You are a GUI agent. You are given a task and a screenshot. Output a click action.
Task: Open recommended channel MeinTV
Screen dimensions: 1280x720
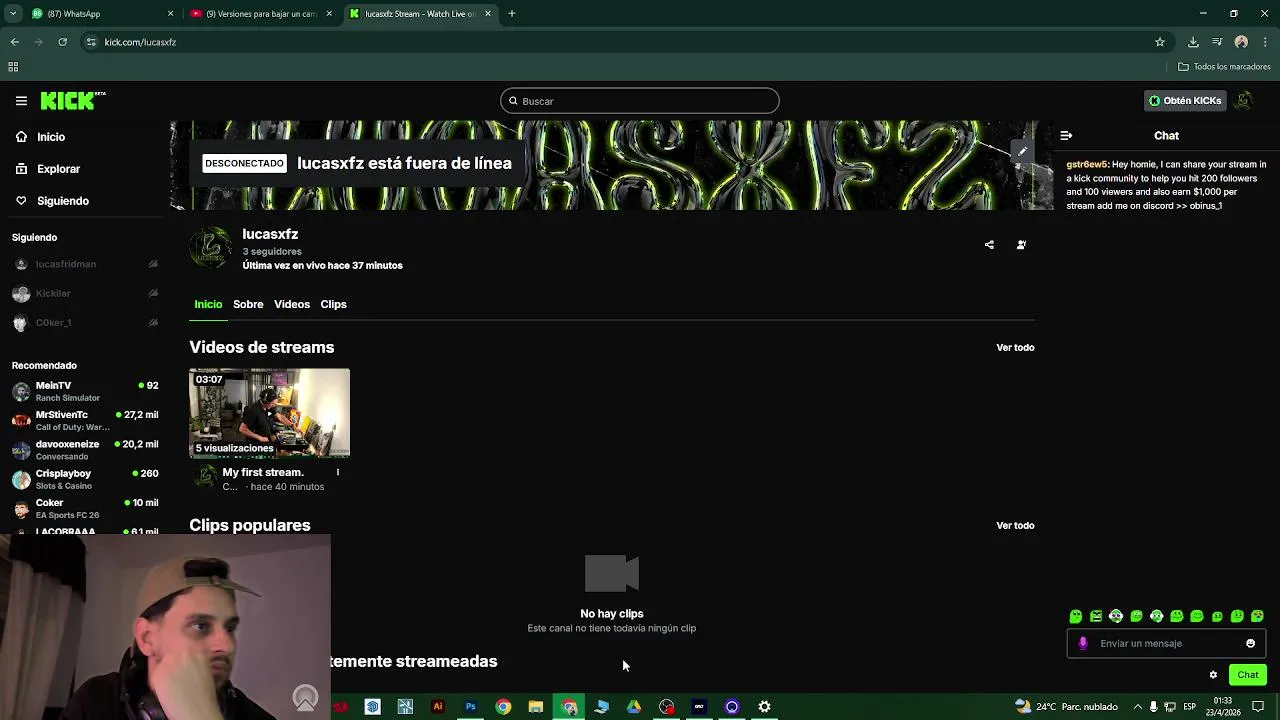pyautogui.click(x=84, y=391)
